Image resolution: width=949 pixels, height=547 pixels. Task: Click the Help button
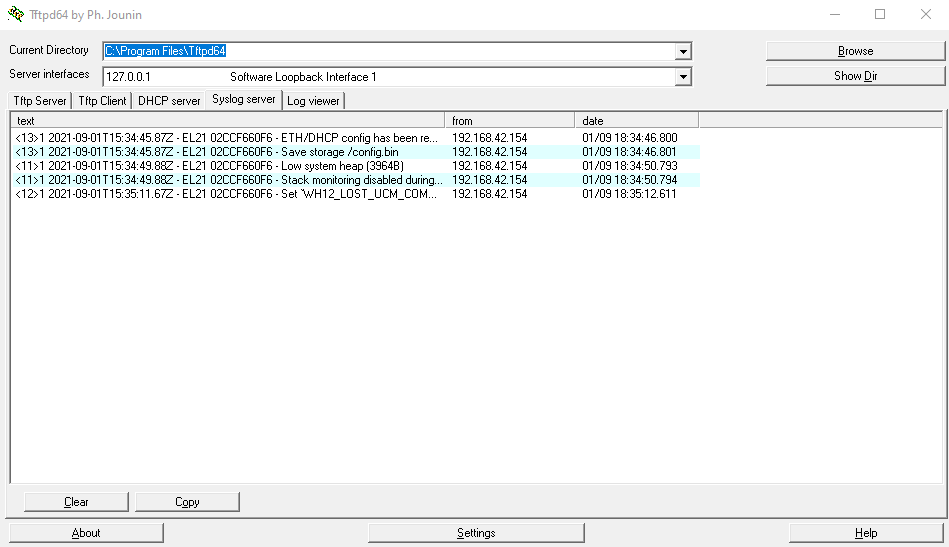click(866, 533)
